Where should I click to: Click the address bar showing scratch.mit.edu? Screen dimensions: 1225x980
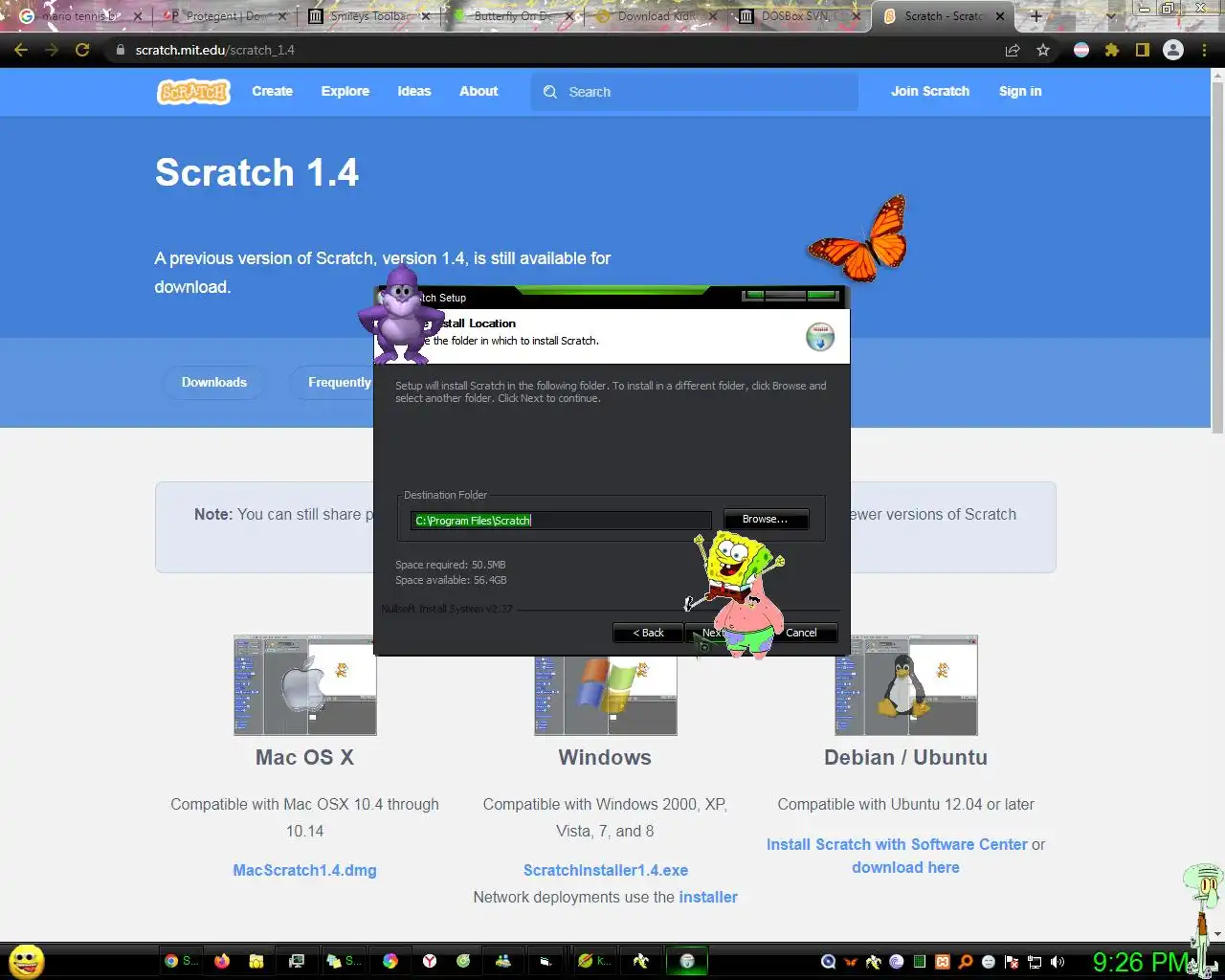click(x=555, y=50)
